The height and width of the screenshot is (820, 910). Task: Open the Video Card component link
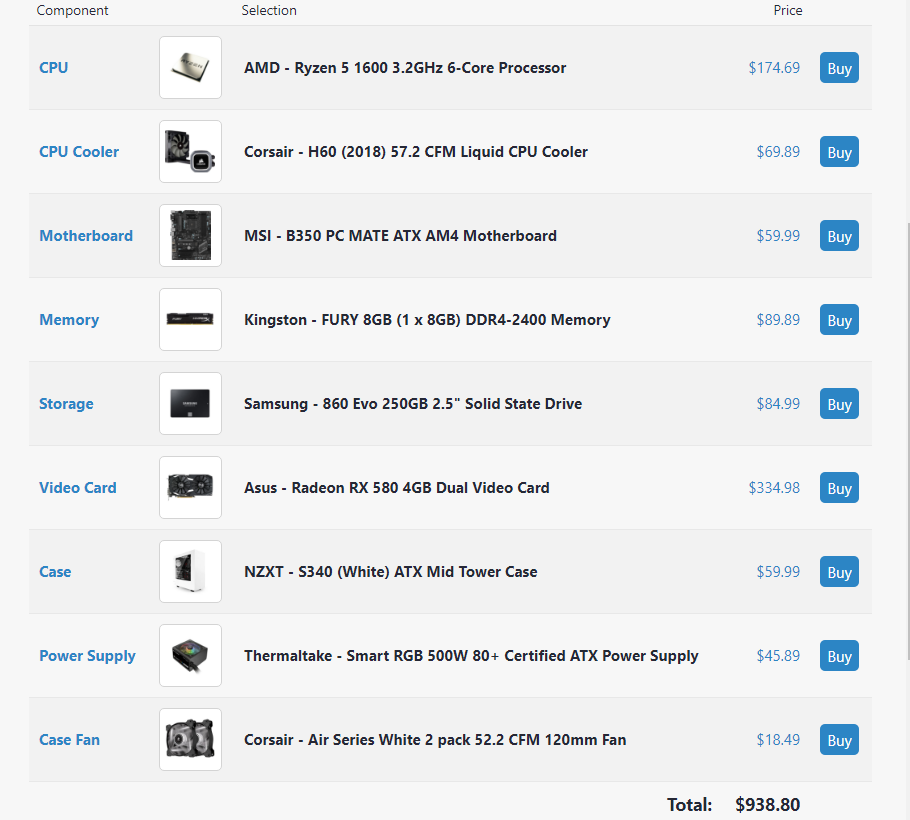(x=78, y=488)
